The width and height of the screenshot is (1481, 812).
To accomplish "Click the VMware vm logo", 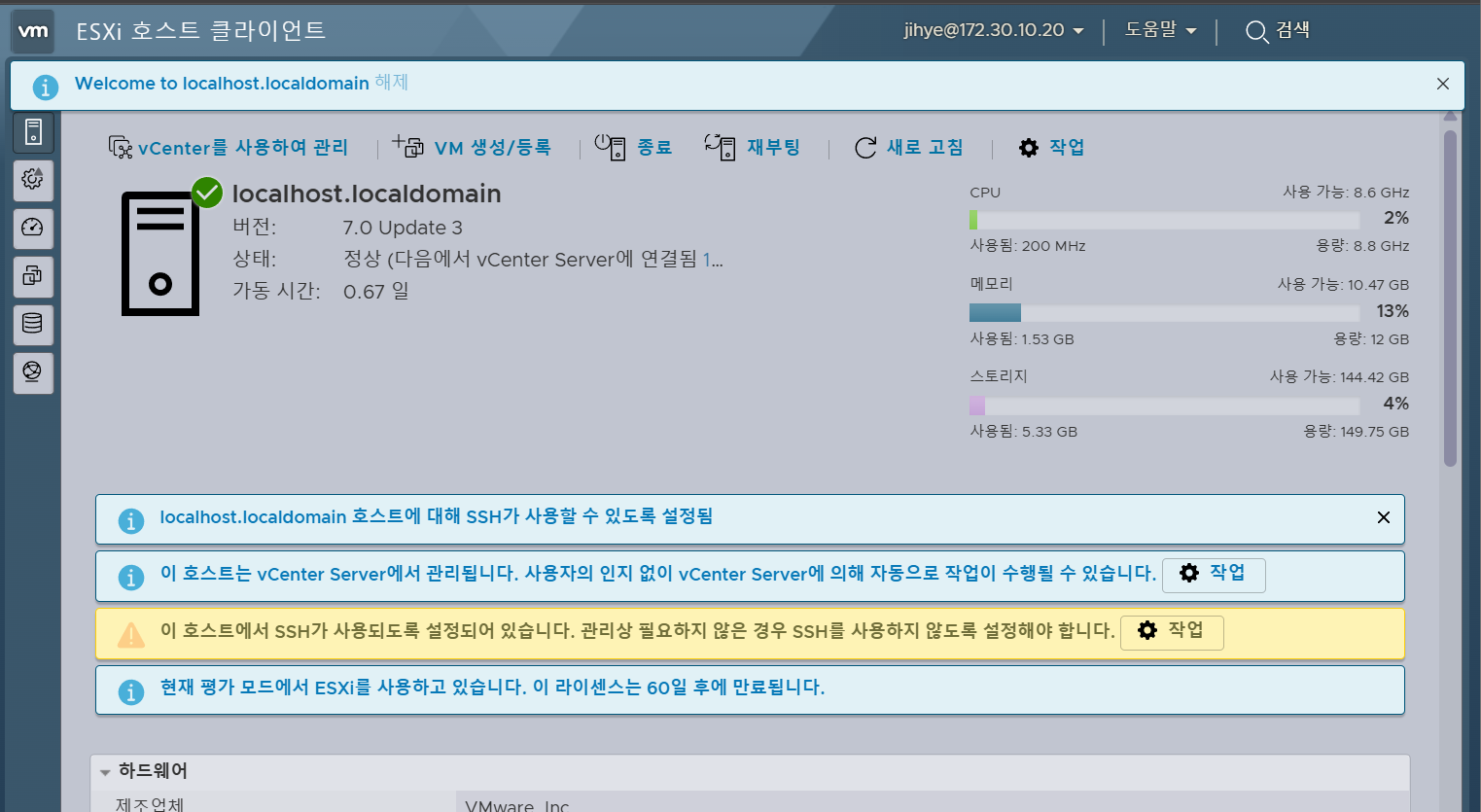I will coord(33,31).
